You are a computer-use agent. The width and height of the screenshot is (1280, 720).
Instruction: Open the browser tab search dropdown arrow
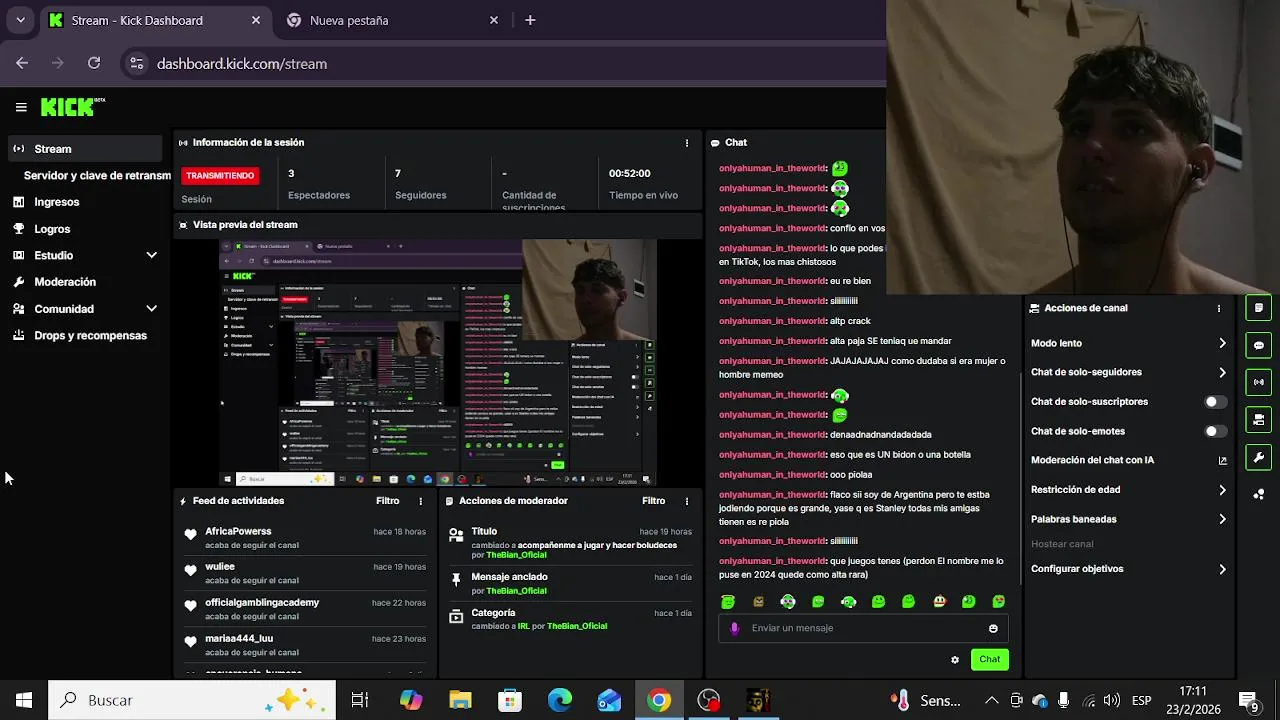click(20, 20)
